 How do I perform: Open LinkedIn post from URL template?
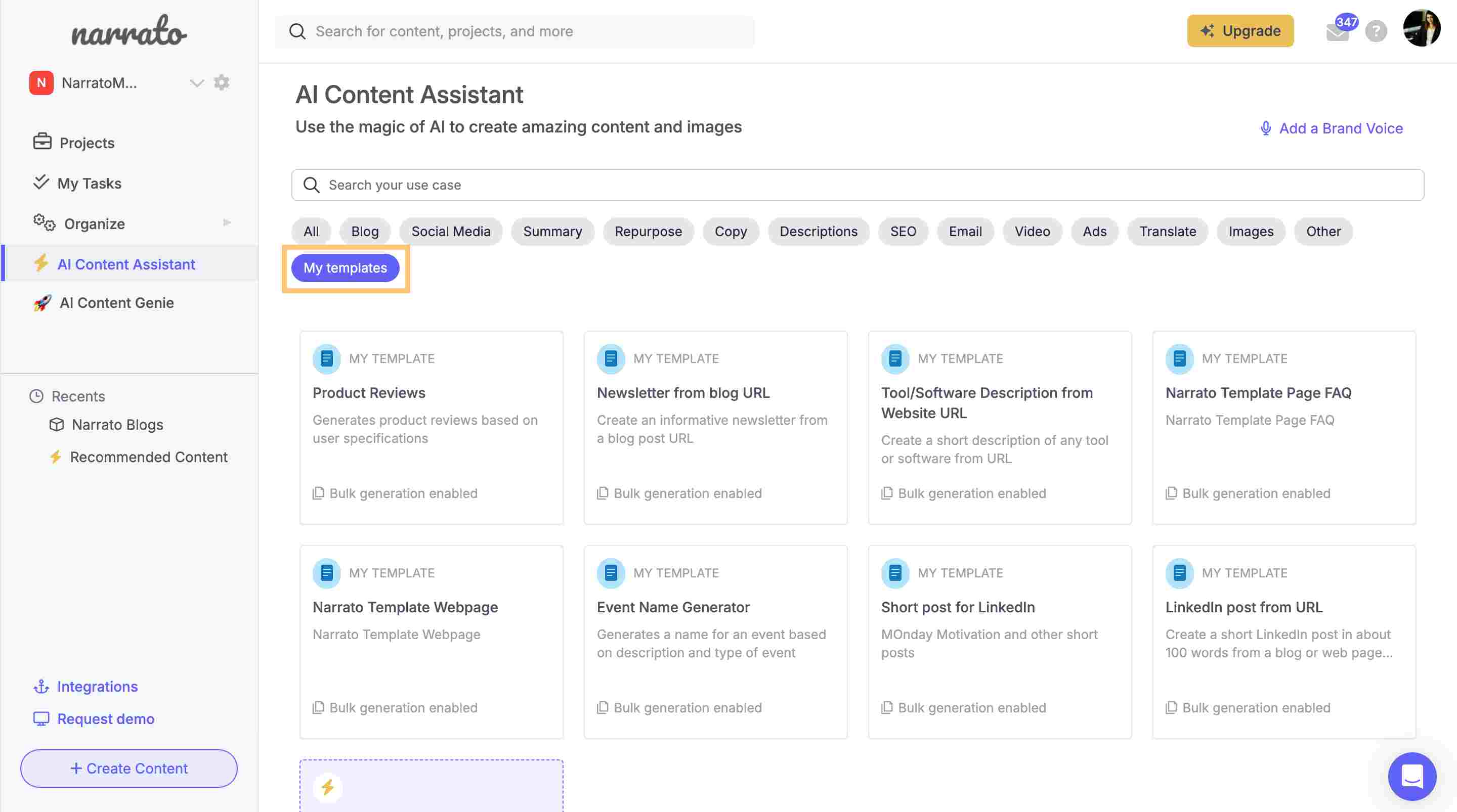tap(1284, 642)
